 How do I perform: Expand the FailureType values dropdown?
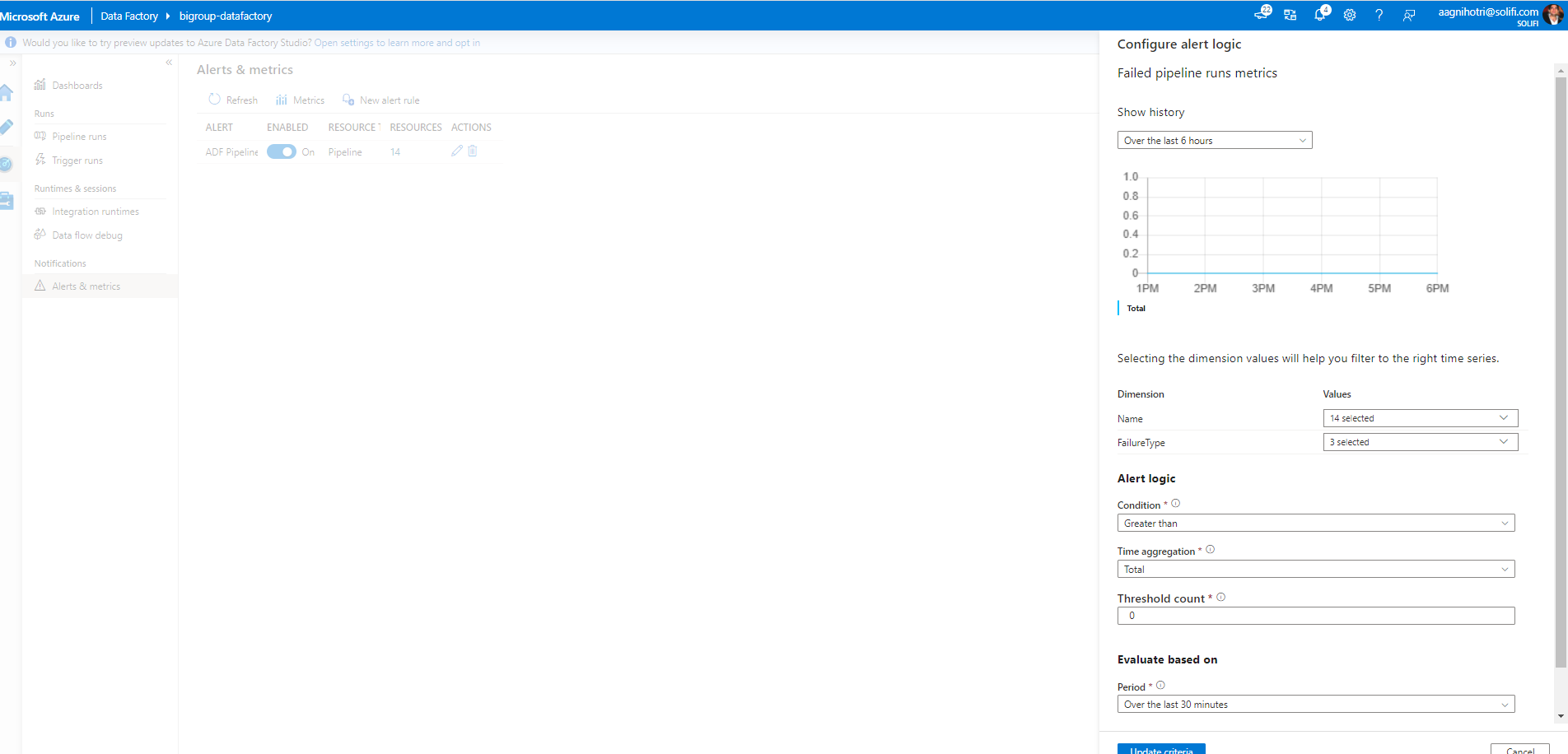[x=1420, y=442]
